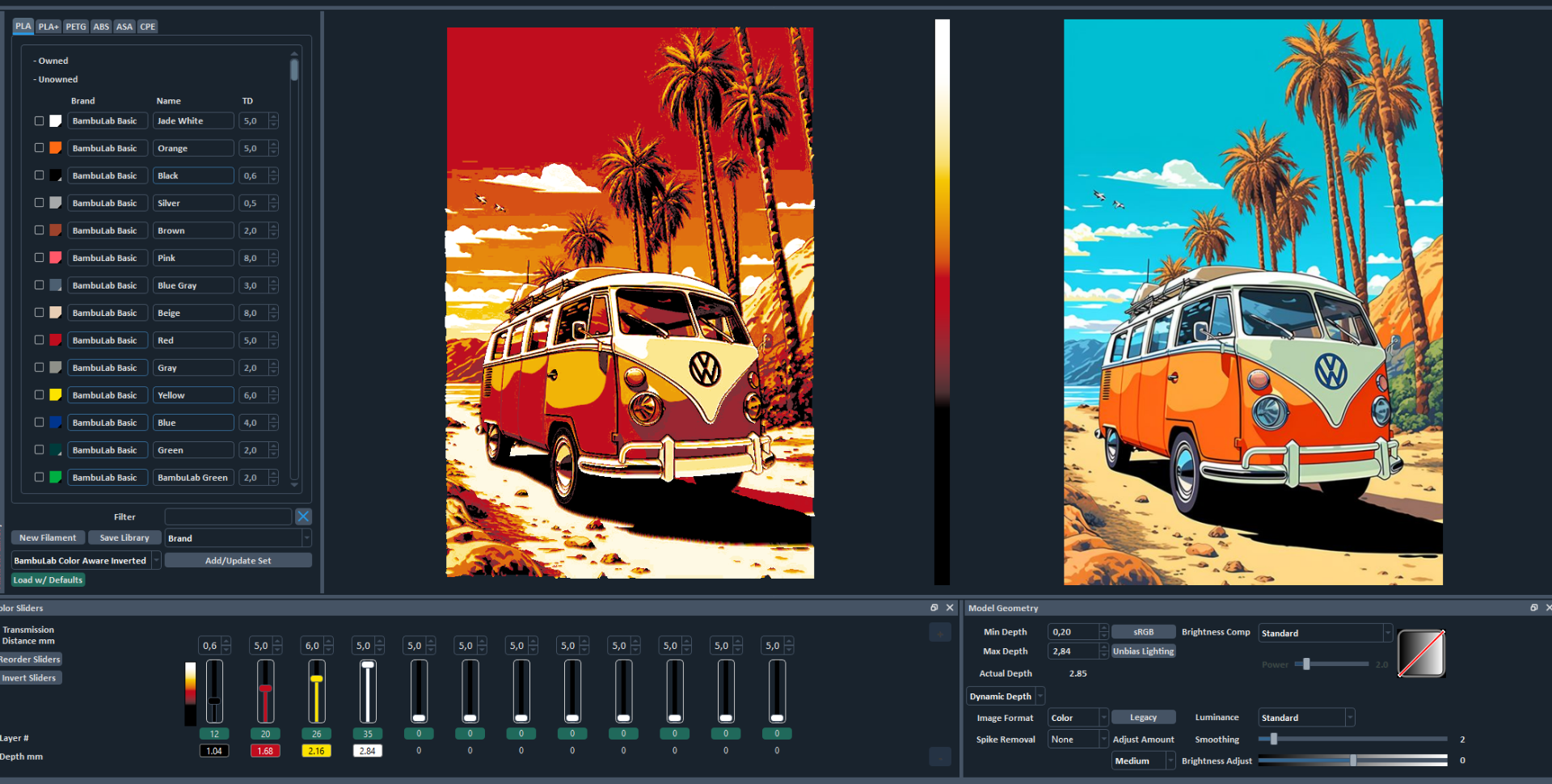Click the original van image preview
This screenshot has height=784, width=1552.
pos(1253,302)
